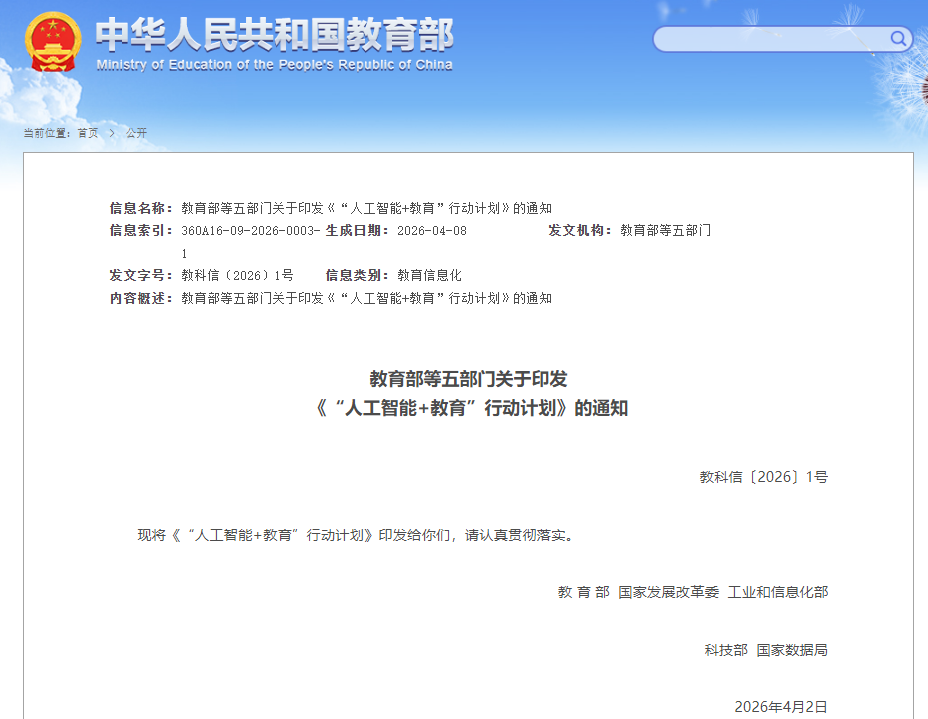The image size is (928, 719).
Task: Select the 内容概述 summary text
Action: pos(366,298)
